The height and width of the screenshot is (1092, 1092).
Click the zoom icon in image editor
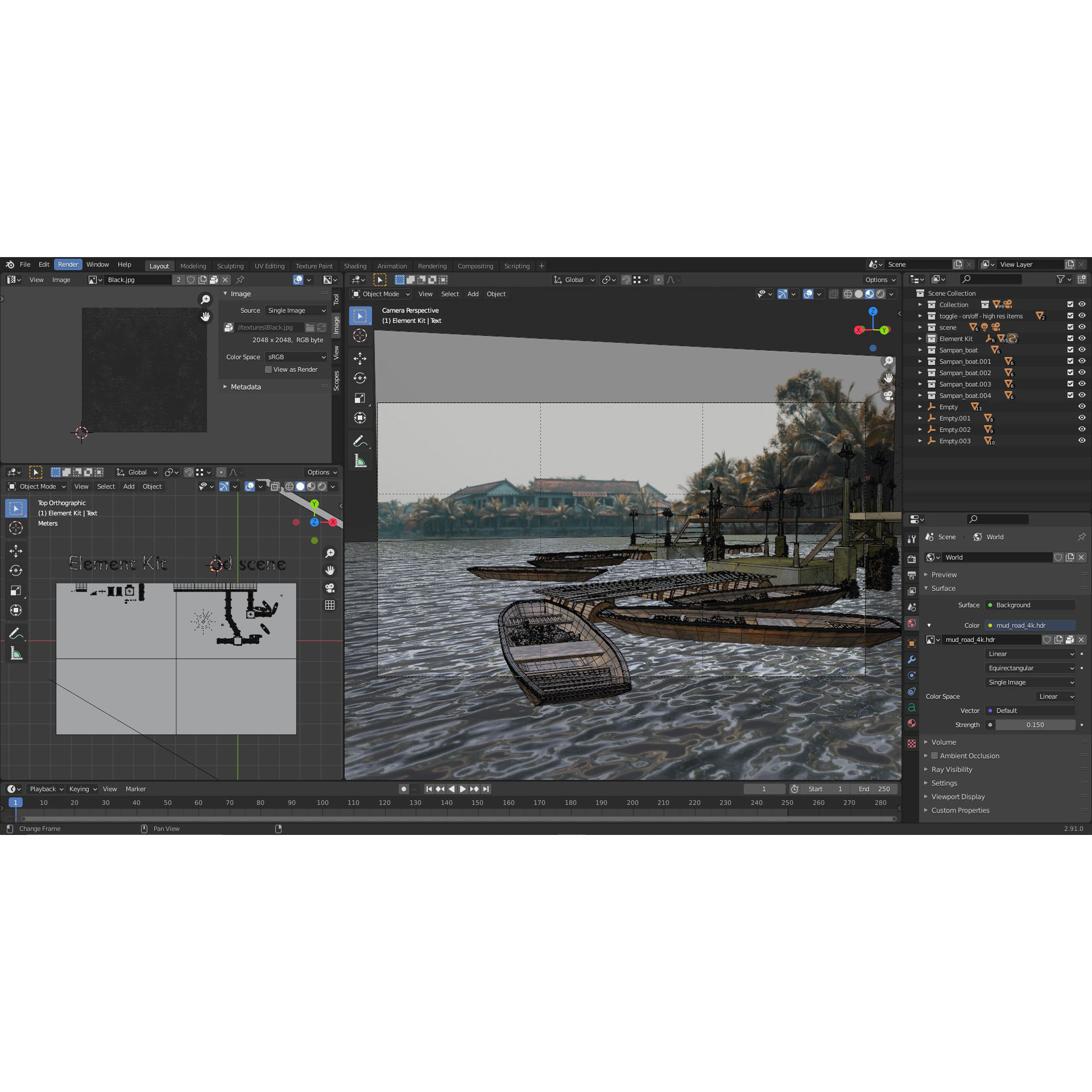205,299
